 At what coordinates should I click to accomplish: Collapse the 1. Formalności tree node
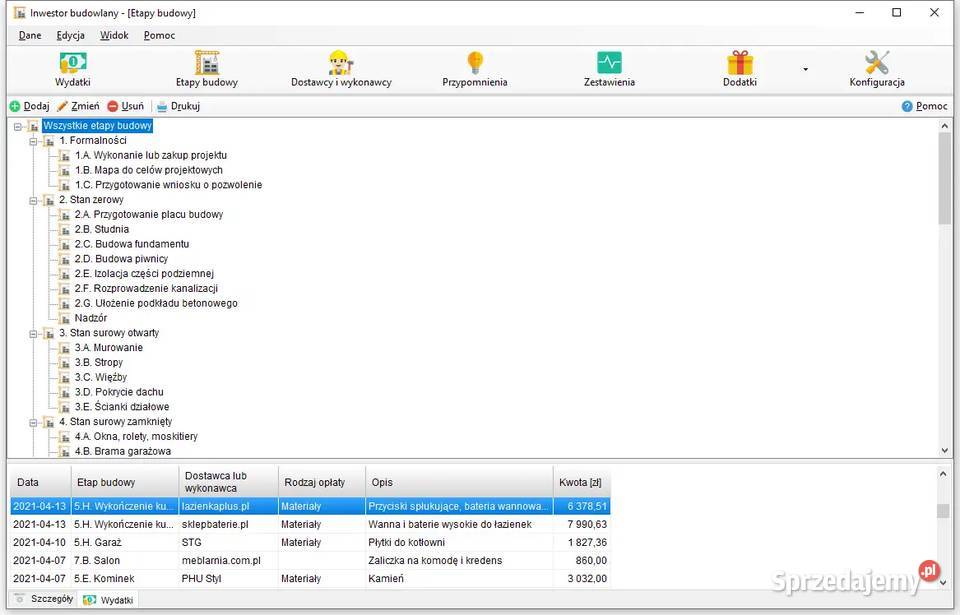click(33, 141)
